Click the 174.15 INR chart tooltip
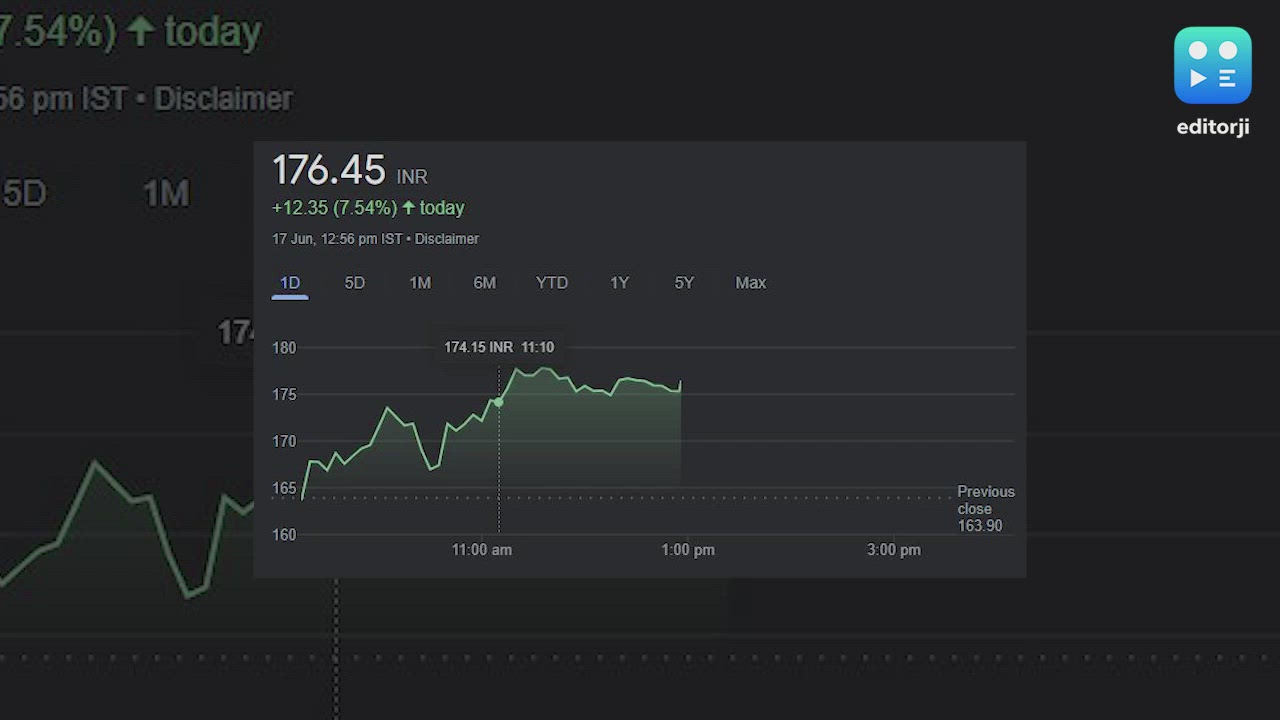This screenshot has height=720, width=1280. pos(499,347)
